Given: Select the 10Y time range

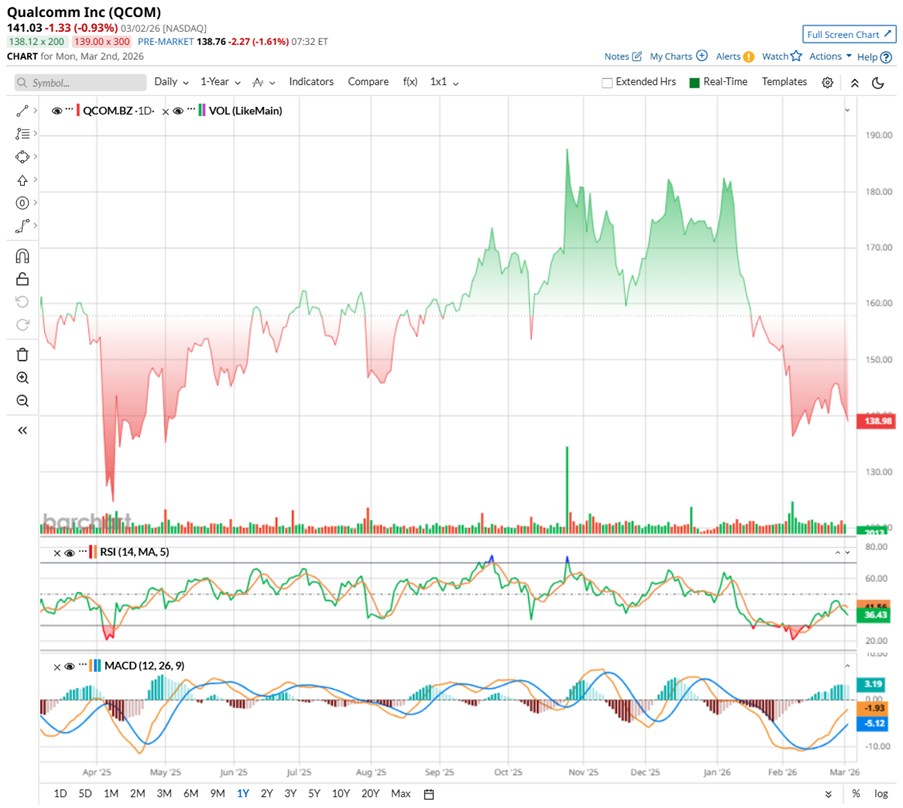Looking at the screenshot, I should tap(341, 794).
